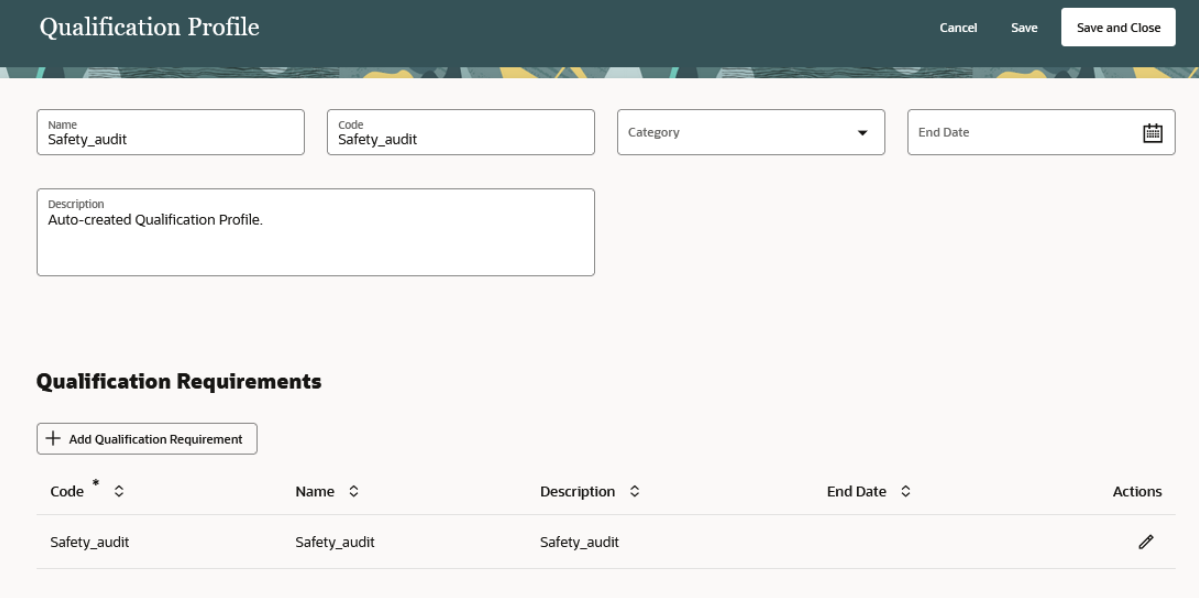Select Safety_audit in the Description column row

tap(580, 542)
